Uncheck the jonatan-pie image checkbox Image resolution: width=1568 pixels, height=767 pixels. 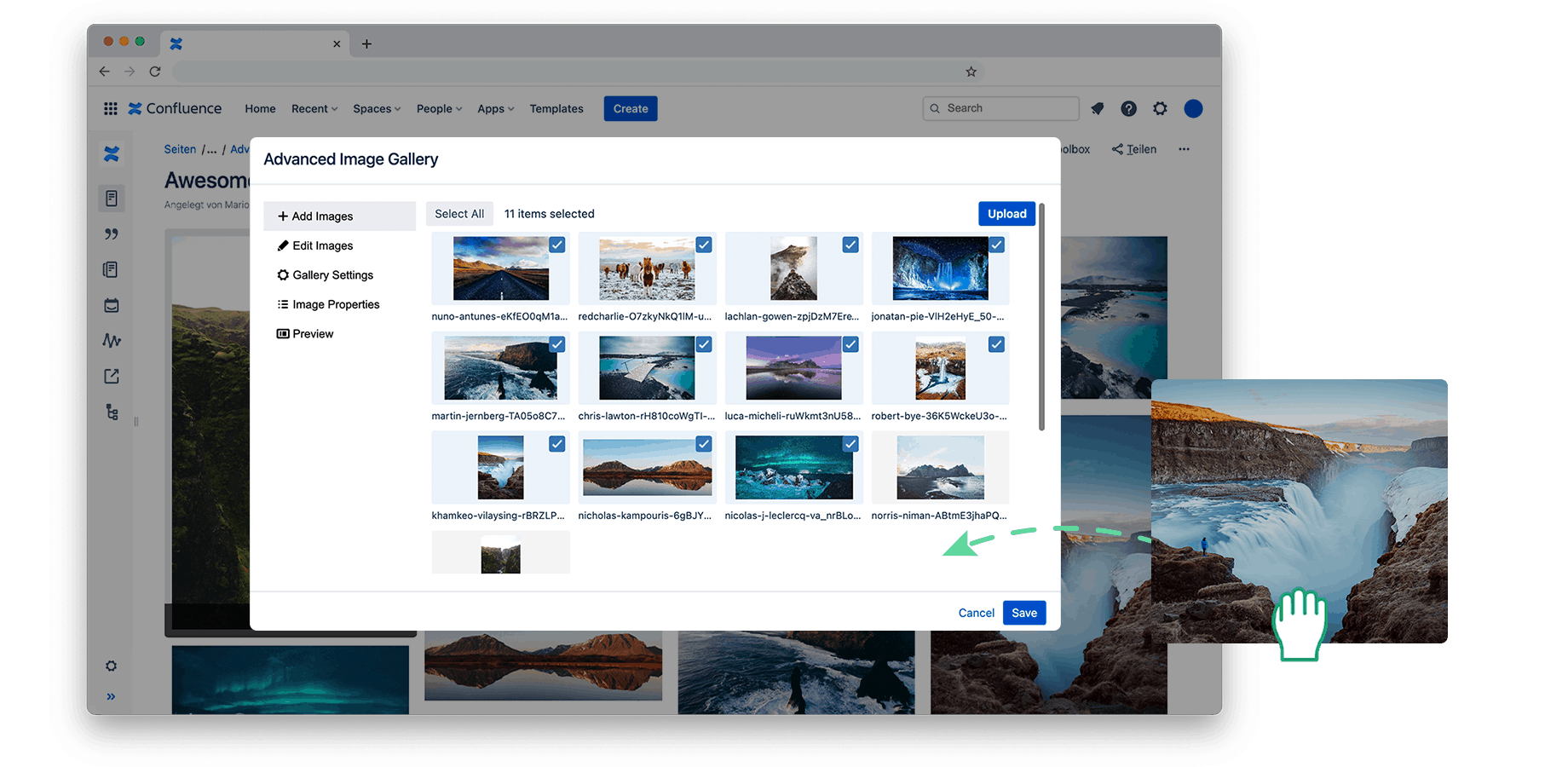click(996, 245)
